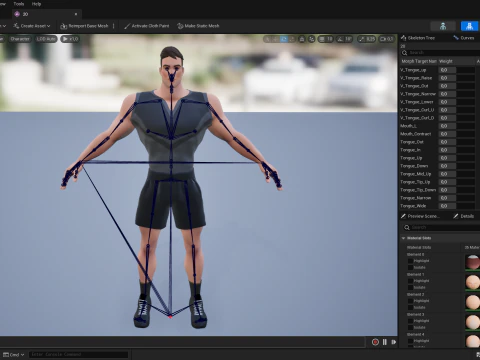Select the blue Skeletal Mesh mode icon

tap(470, 26)
